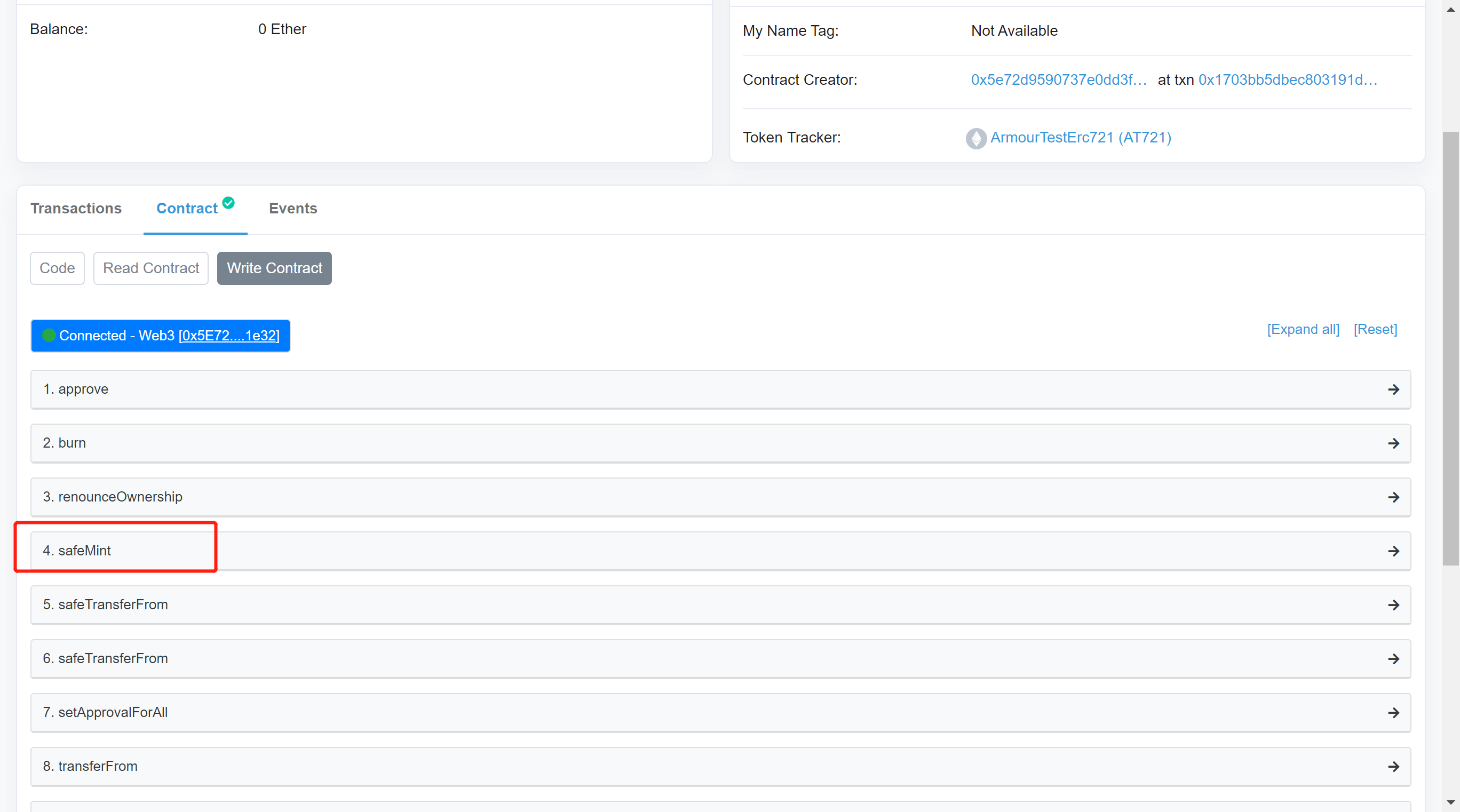Click arrow icon on burn row
The height and width of the screenshot is (812, 1460).
pos(1393,443)
